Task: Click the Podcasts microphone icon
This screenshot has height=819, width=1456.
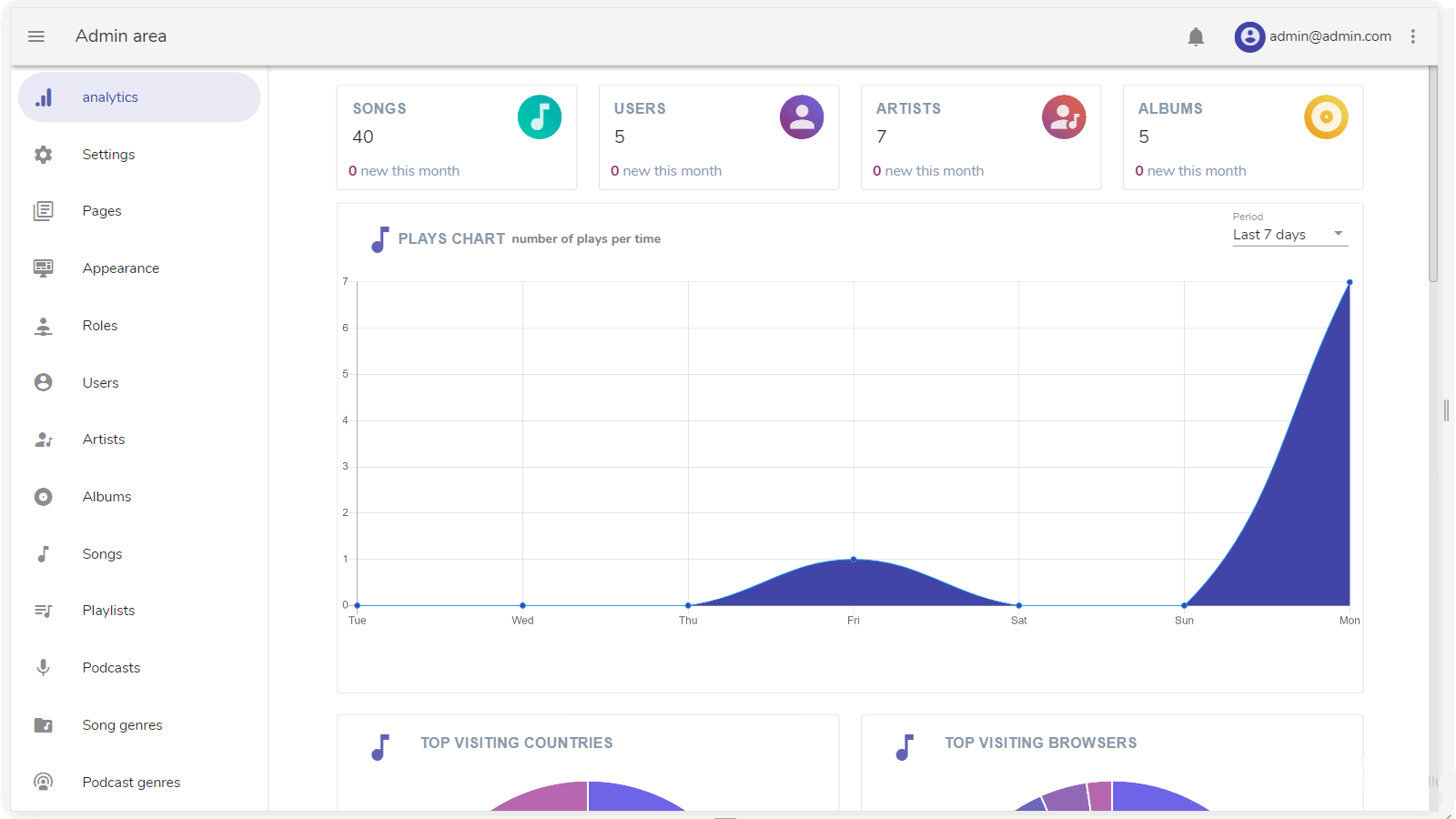Action: tap(43, 668)
